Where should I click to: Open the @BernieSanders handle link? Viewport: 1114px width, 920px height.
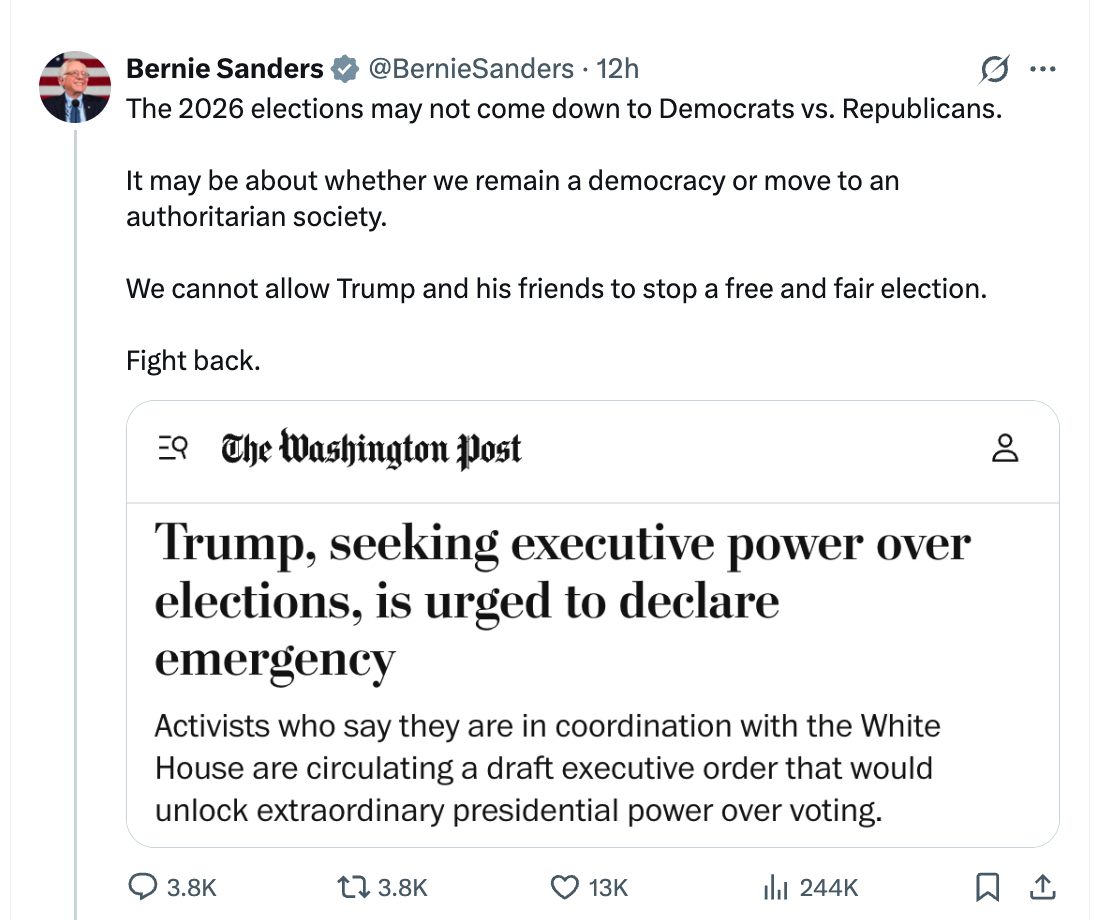471,68
